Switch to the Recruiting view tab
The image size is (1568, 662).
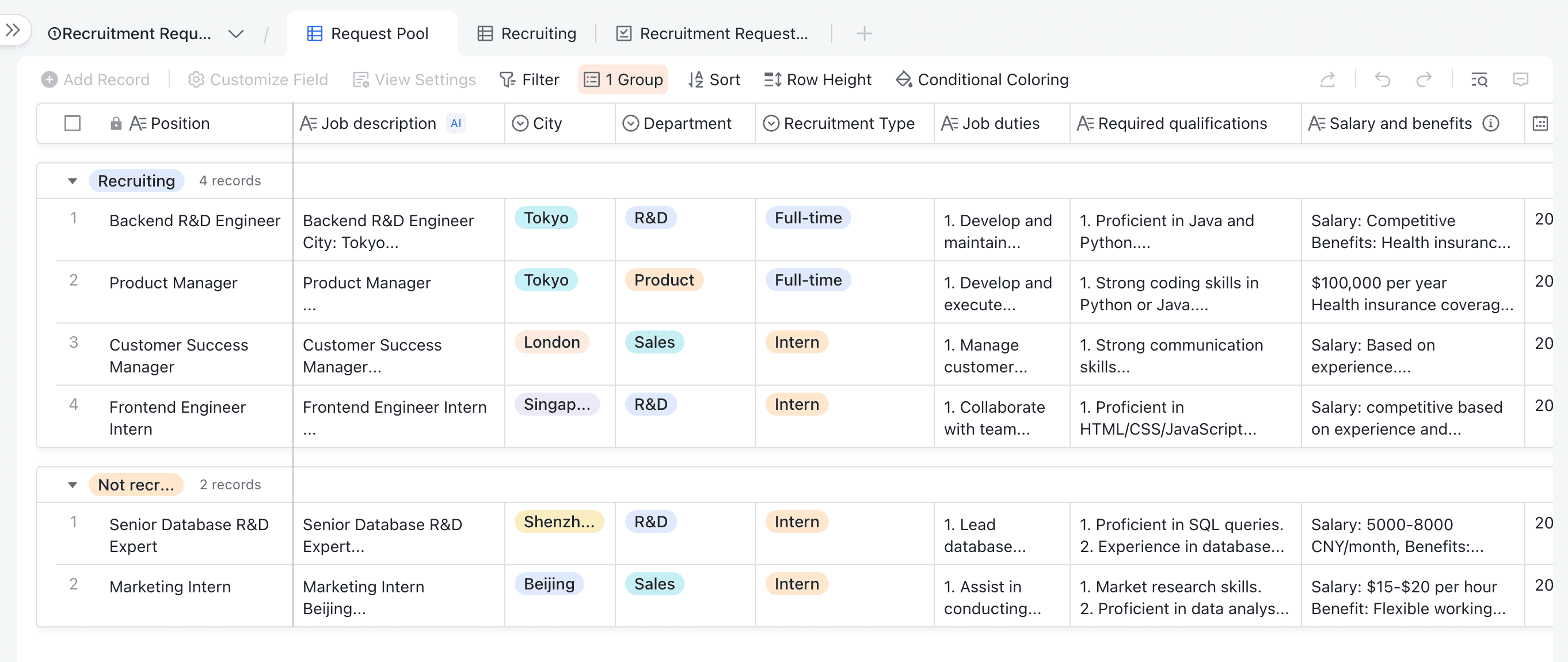click(527, 33)
